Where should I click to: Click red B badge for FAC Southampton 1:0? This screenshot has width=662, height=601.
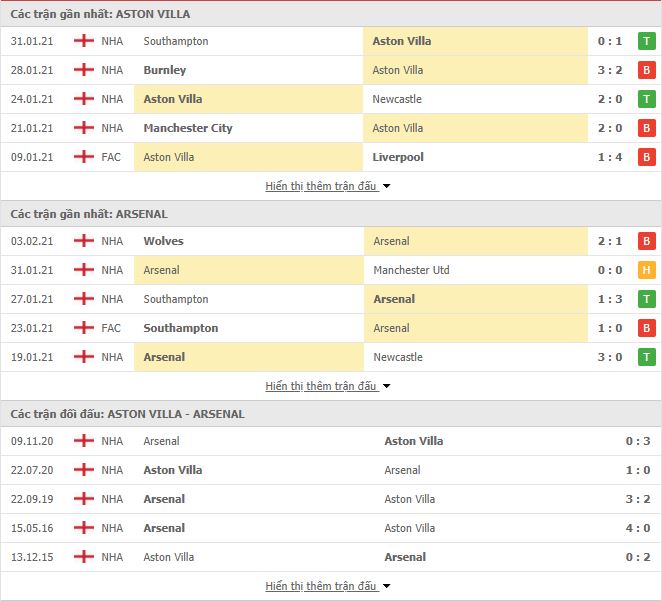646,328
